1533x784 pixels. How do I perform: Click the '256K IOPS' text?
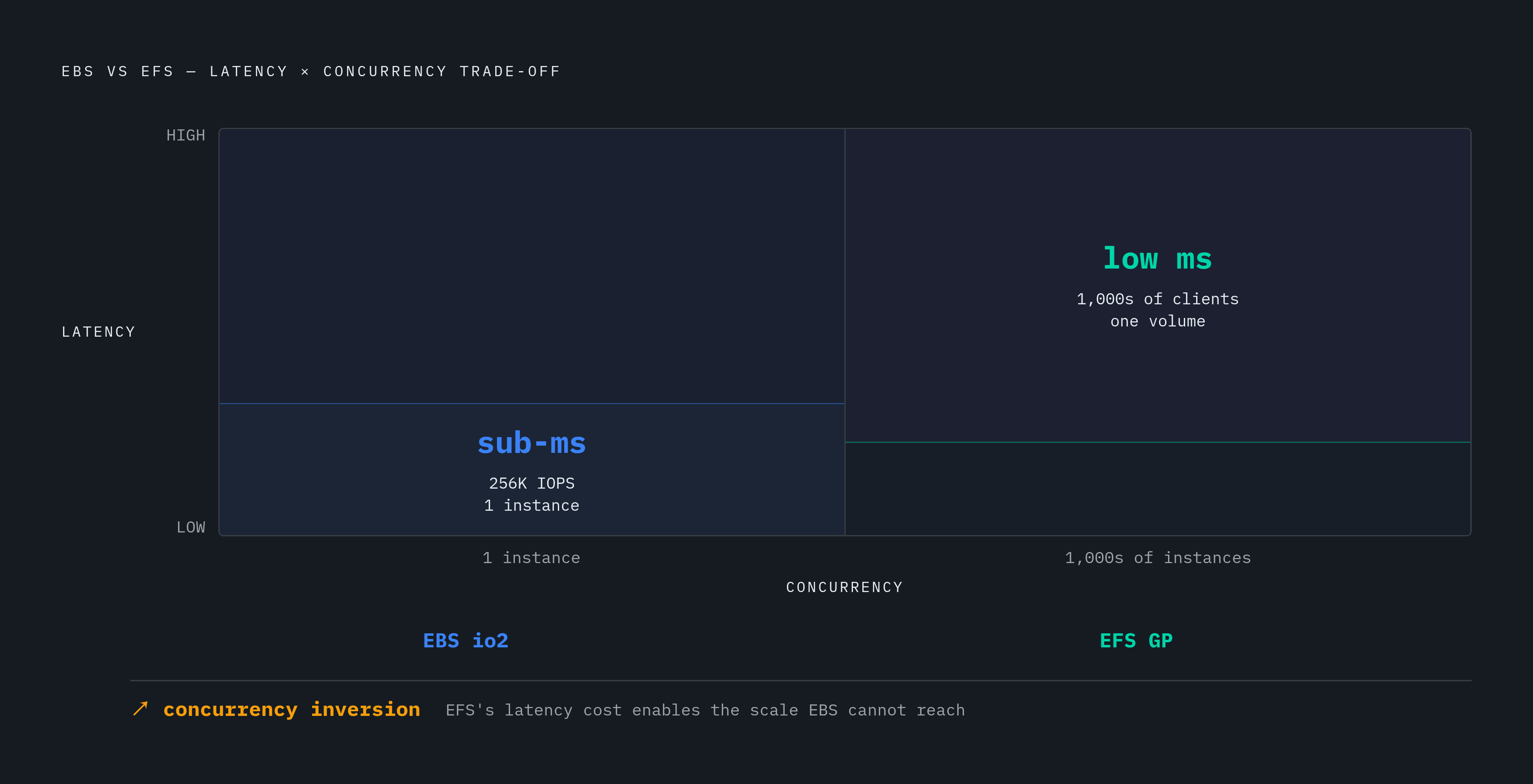(531, 483)
